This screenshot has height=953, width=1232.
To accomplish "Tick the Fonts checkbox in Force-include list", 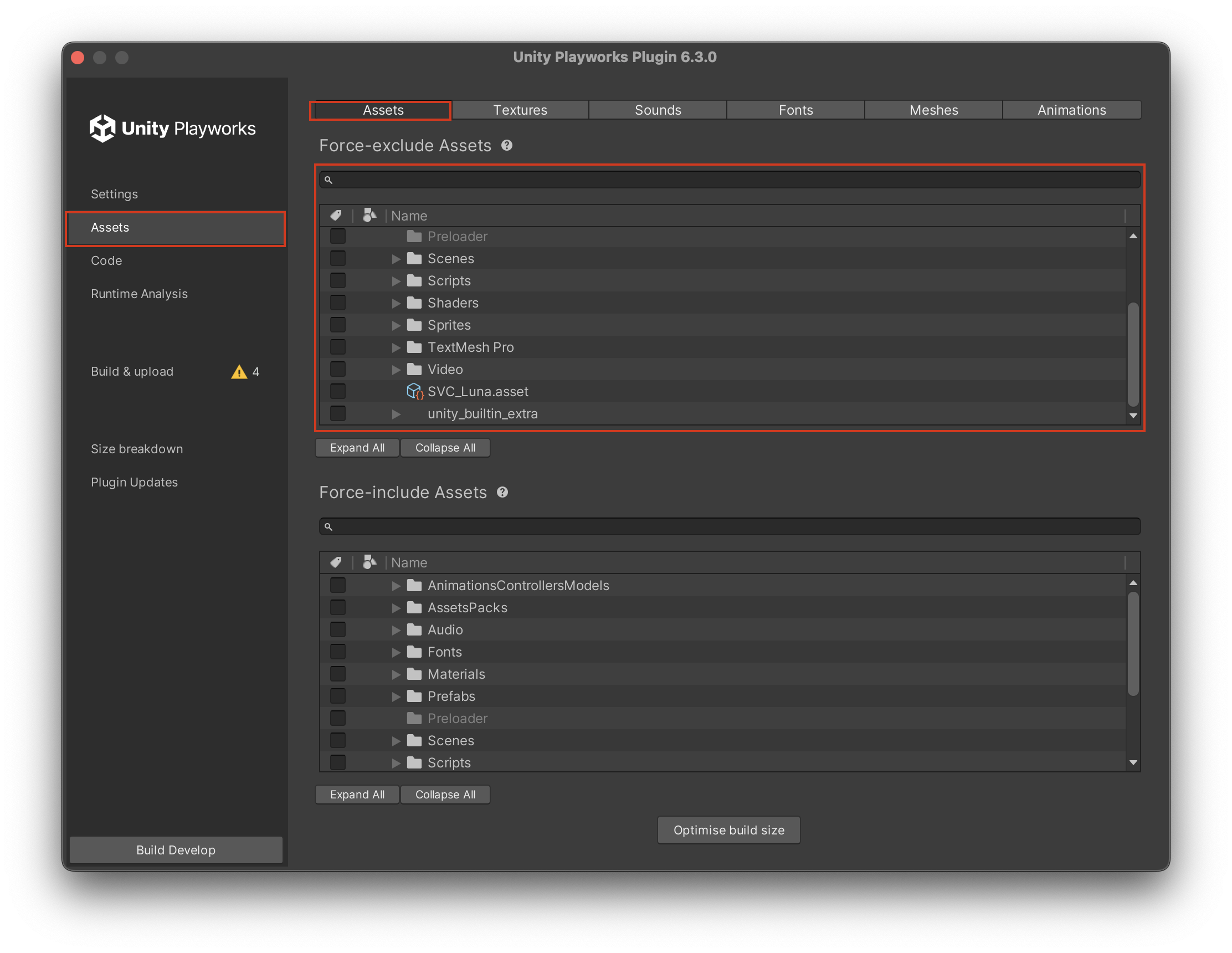I will 338,652.
